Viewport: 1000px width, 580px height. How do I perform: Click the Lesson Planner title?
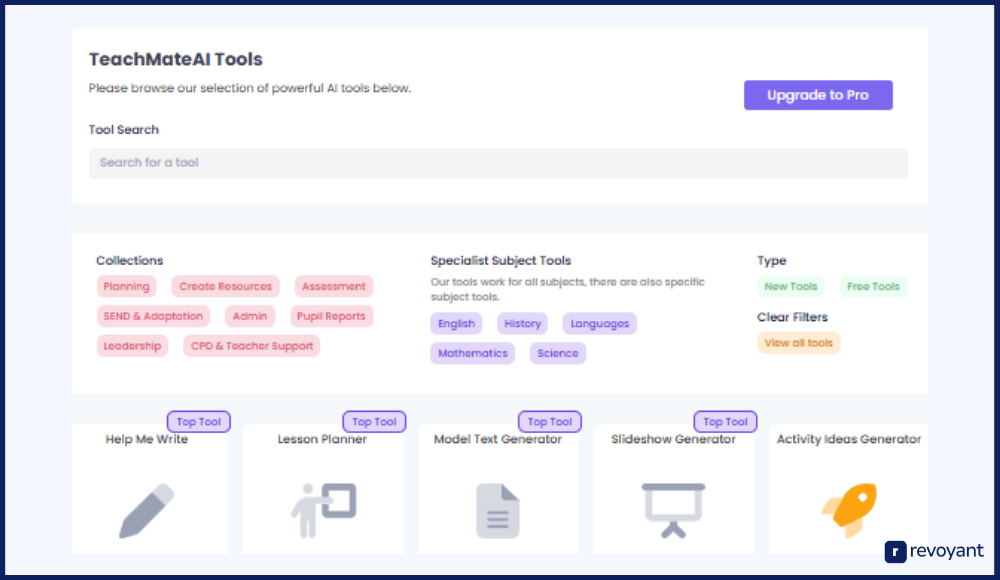pyautogui.click(x=322, y=439)
